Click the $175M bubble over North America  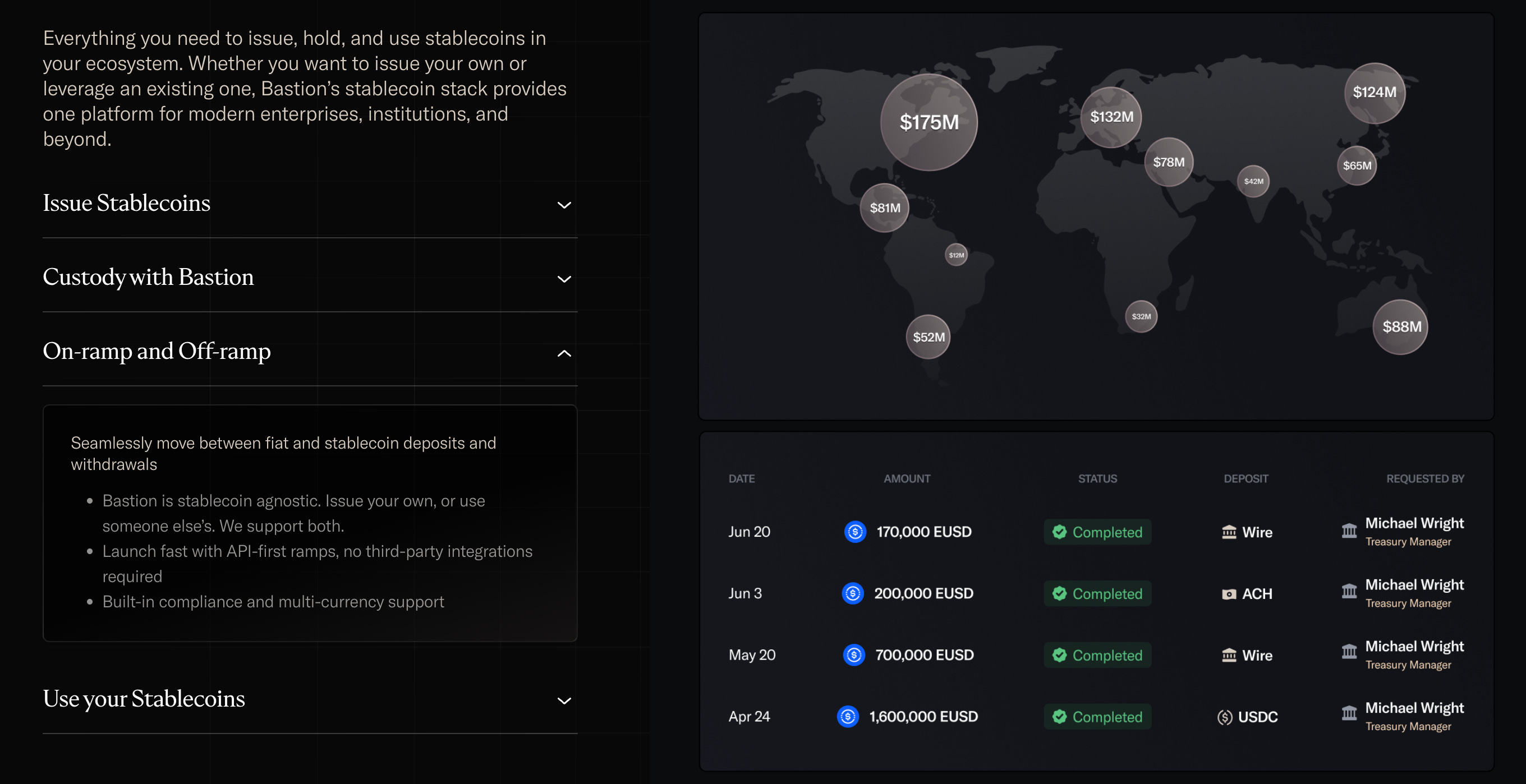(x=929, y=123)
